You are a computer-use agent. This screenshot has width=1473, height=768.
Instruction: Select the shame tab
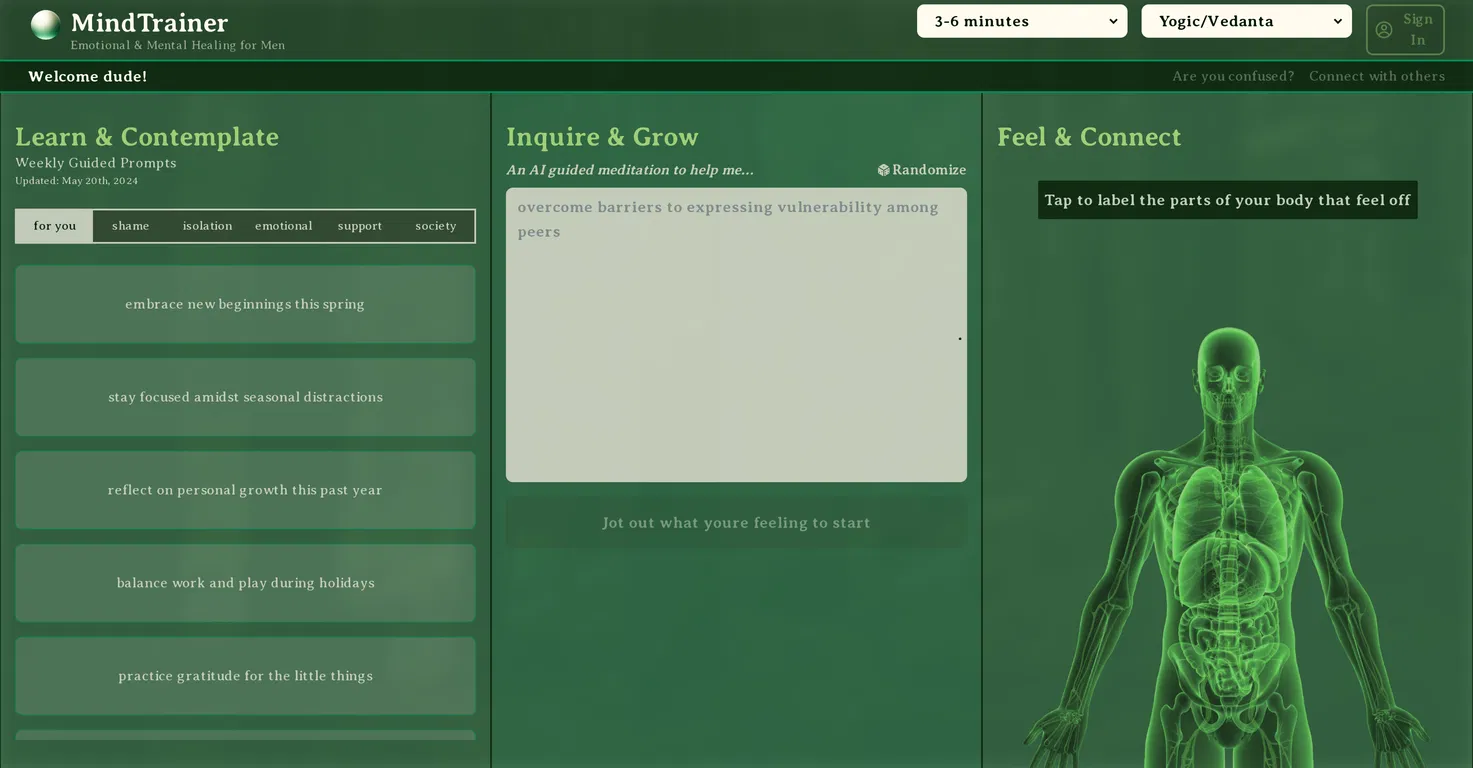pyautogui.click(x=131, y=226)
